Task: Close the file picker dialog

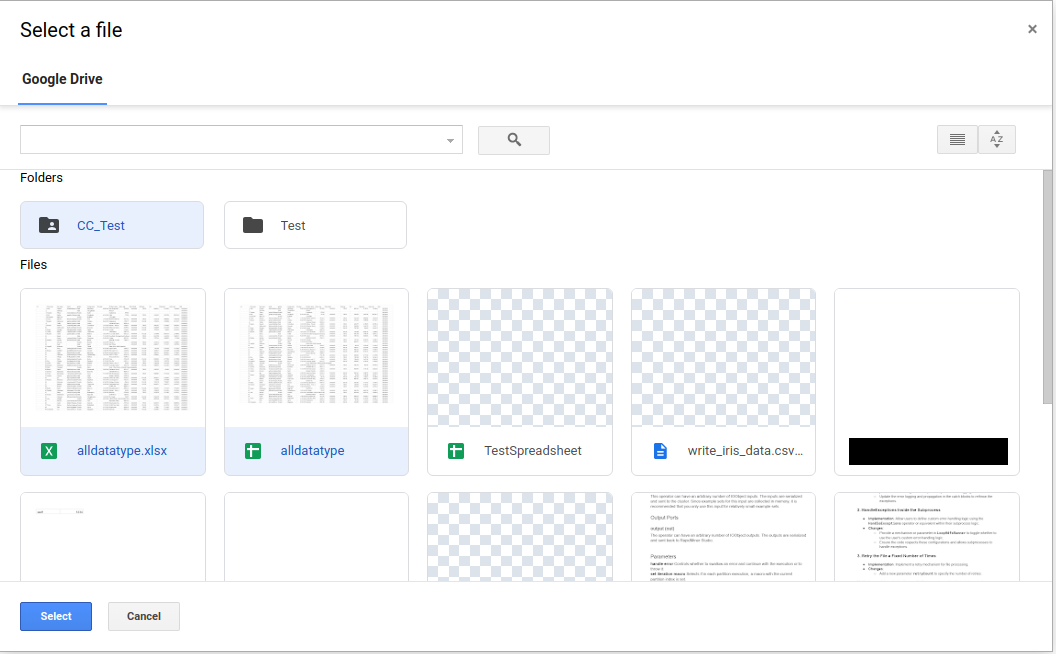Action: (1032, 29)
